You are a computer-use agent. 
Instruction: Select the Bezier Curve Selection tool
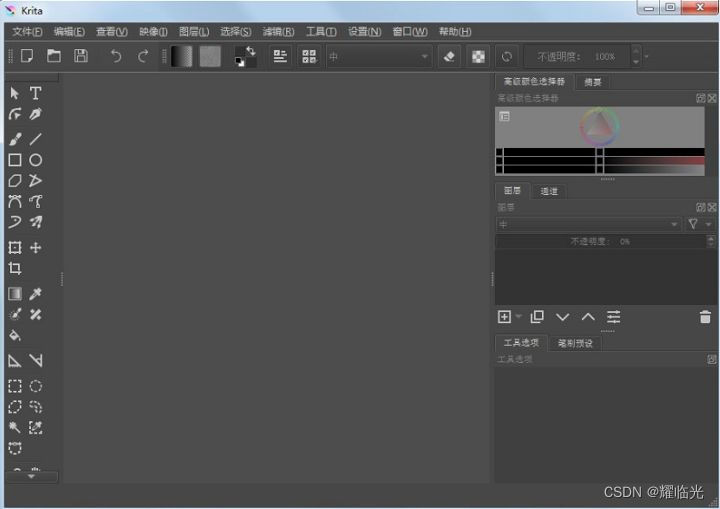click(x=15, y=448)
